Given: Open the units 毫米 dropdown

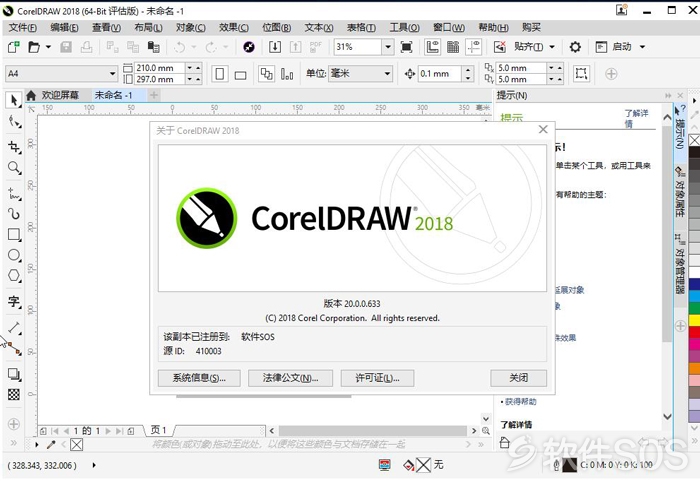Looking at the screenshot, I should (388, 73).
